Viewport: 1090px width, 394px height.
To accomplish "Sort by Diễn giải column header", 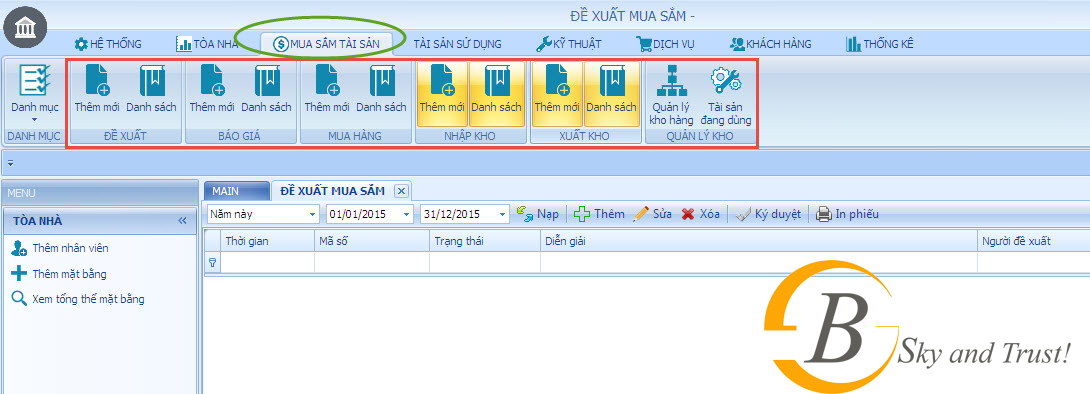I will tap(759, 241).
